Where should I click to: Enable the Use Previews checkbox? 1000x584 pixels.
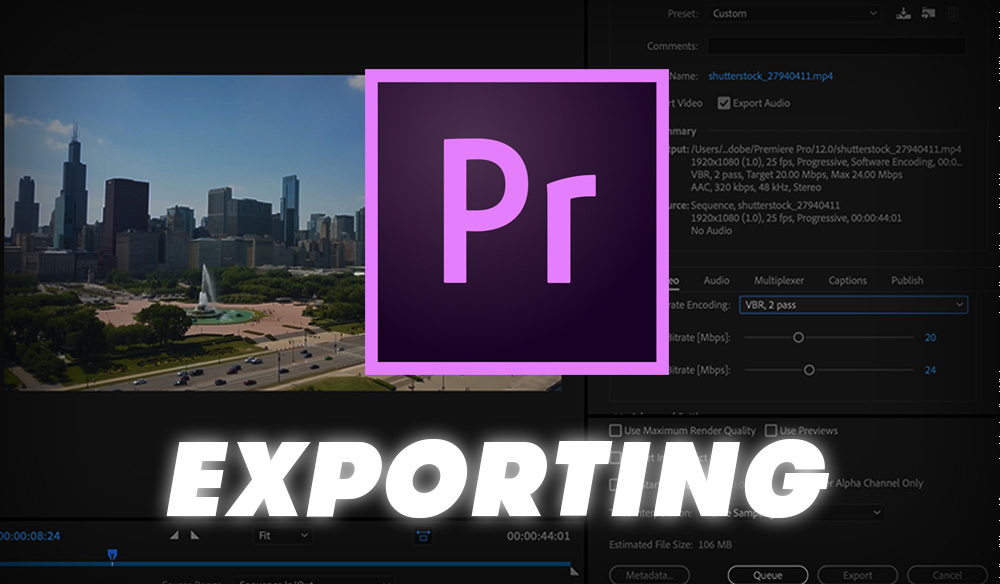[x=770, y=431]
